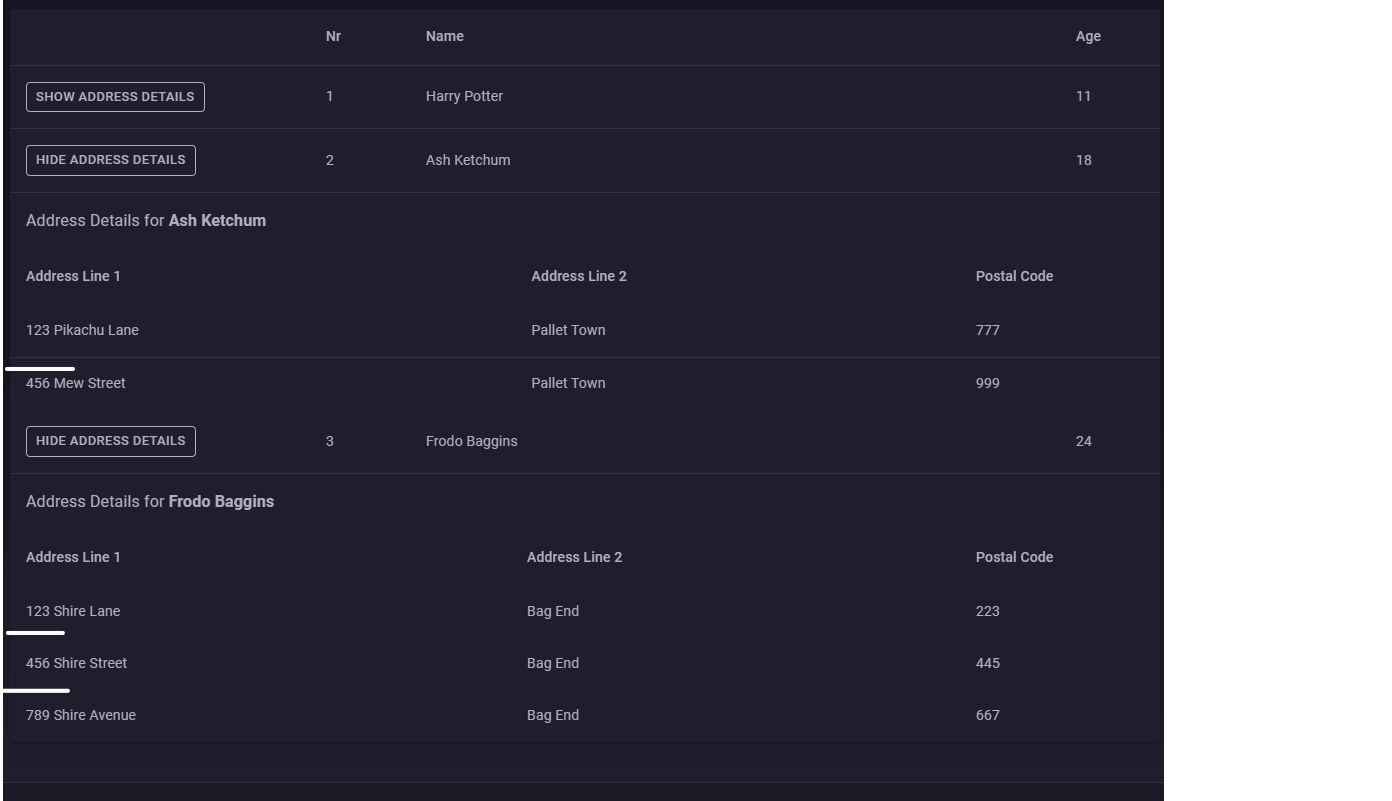Click postal code 777 for Pikachu Lane
This screenshot has width=1392, height=801.
(988, 330)
